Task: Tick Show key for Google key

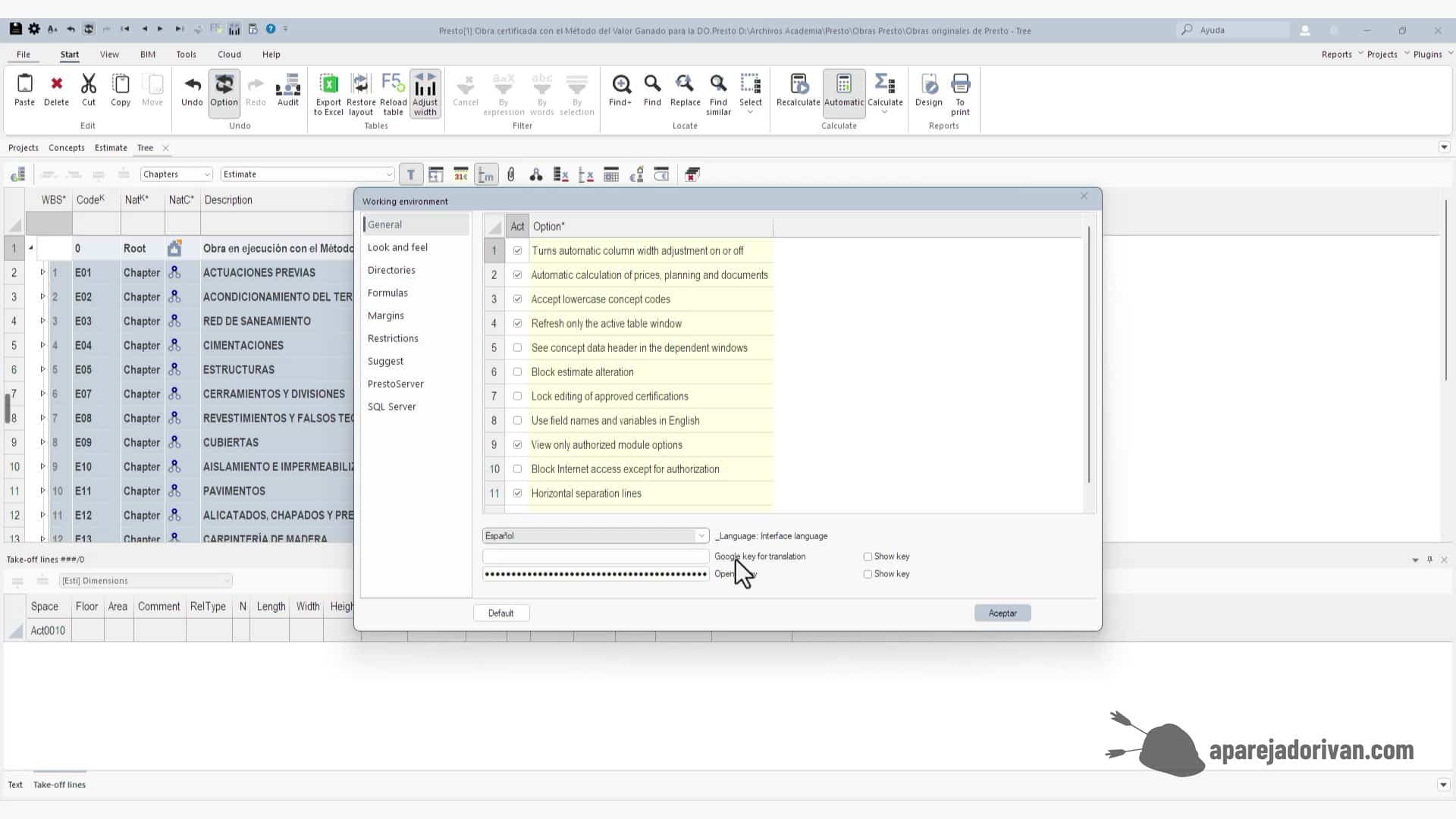Action: point(868,557)
